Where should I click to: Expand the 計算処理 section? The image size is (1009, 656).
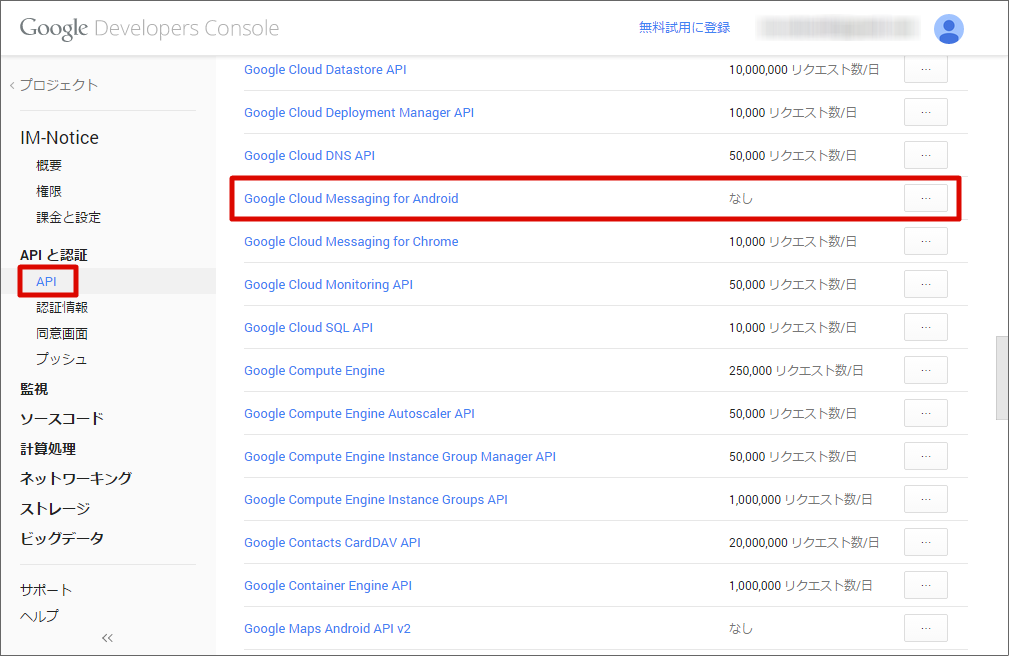coord(48,449)
